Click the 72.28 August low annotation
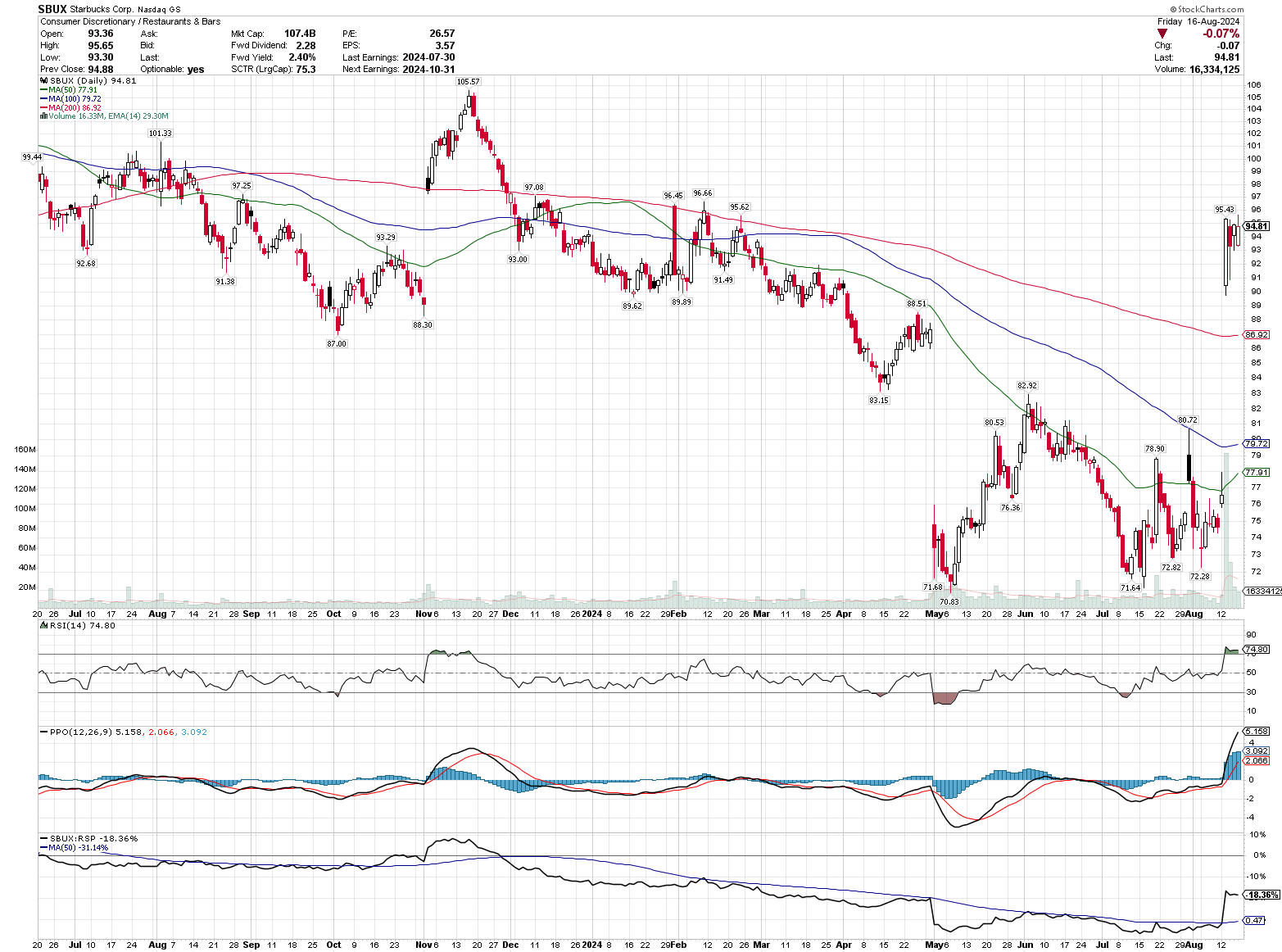The image size is (1282, 952). [x=1200, y=576]
